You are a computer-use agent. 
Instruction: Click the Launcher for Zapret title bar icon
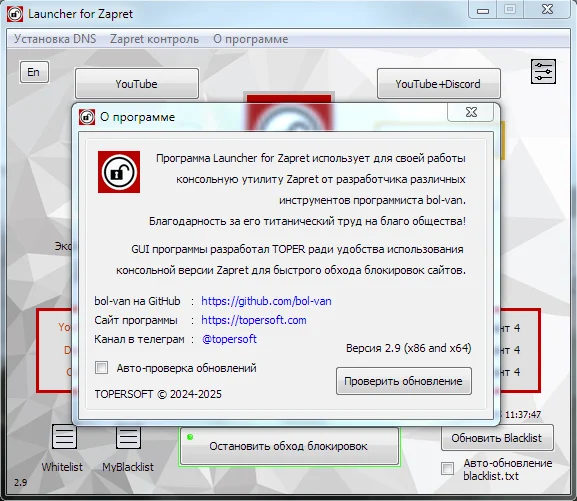click(15, 14)
